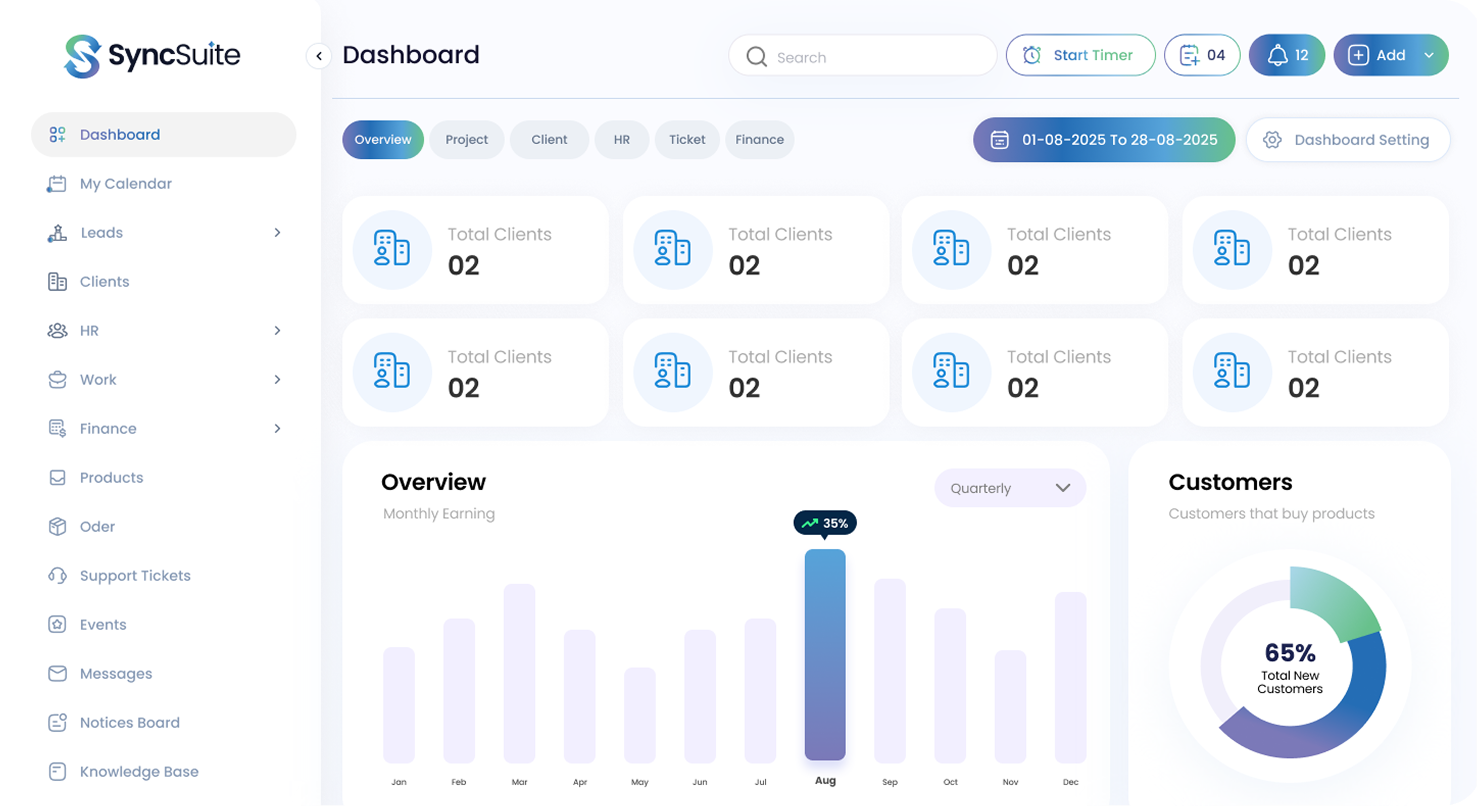Screen dimensions: 1482x806
Task: Open Dashboard Setting
Action: [x=1347, y=140]
